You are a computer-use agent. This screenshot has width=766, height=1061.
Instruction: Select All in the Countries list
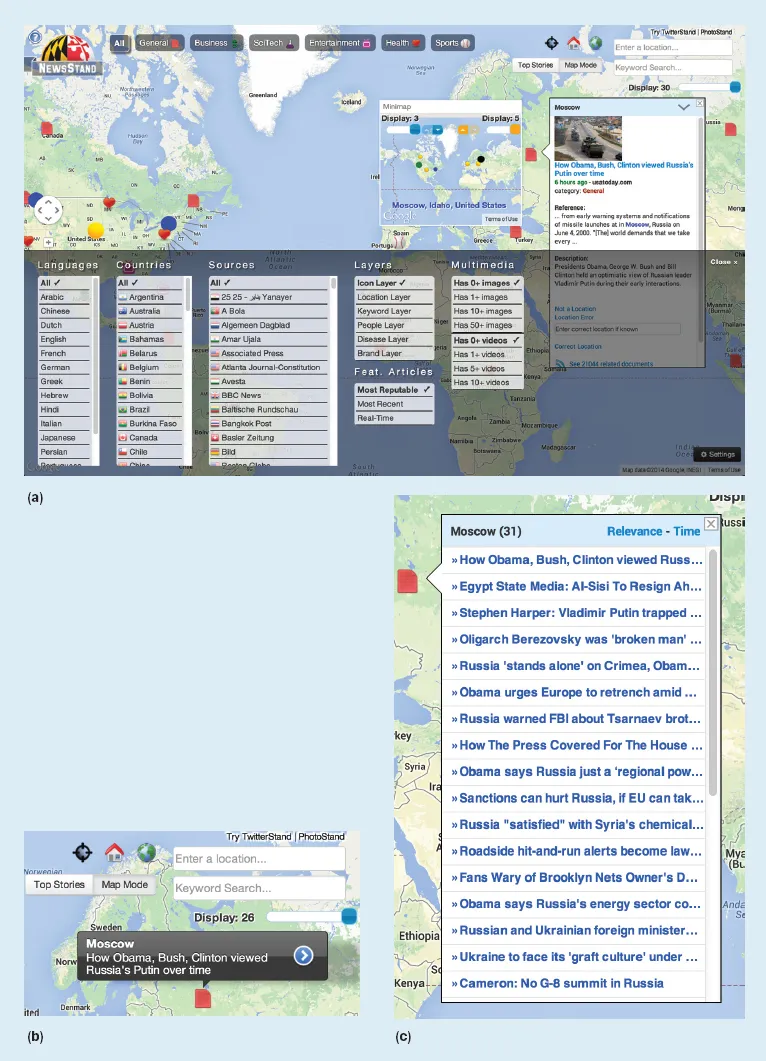pos(150,283)
